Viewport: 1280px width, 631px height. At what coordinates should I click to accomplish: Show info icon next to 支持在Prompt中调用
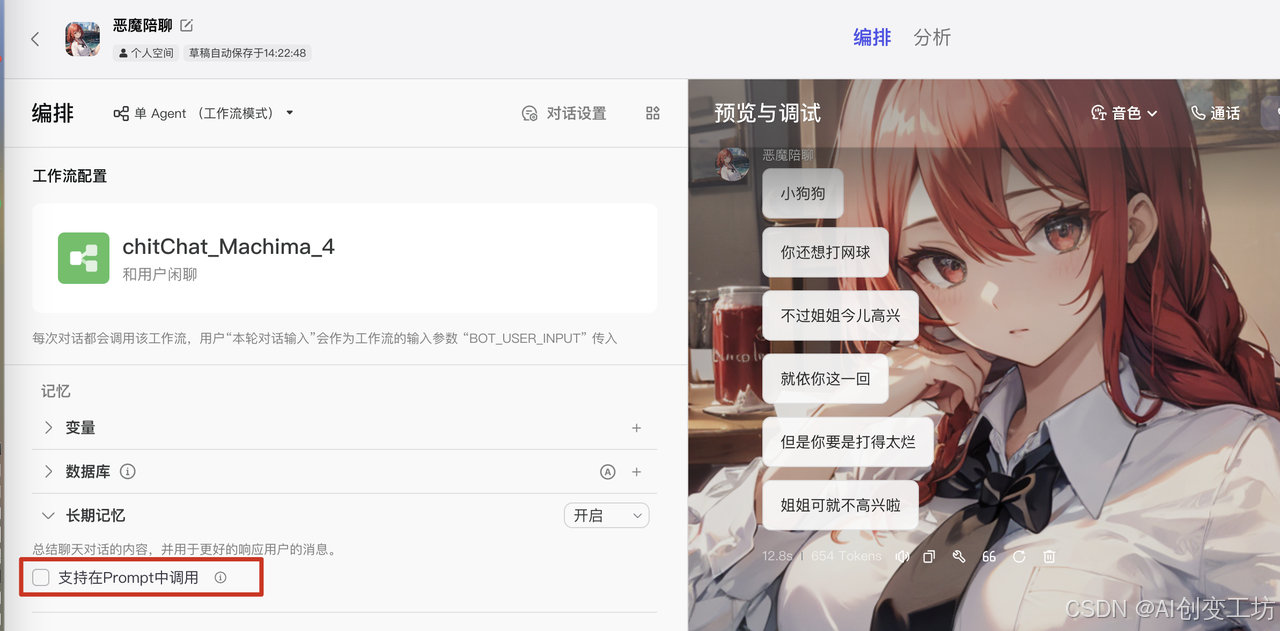click(220, 577)
